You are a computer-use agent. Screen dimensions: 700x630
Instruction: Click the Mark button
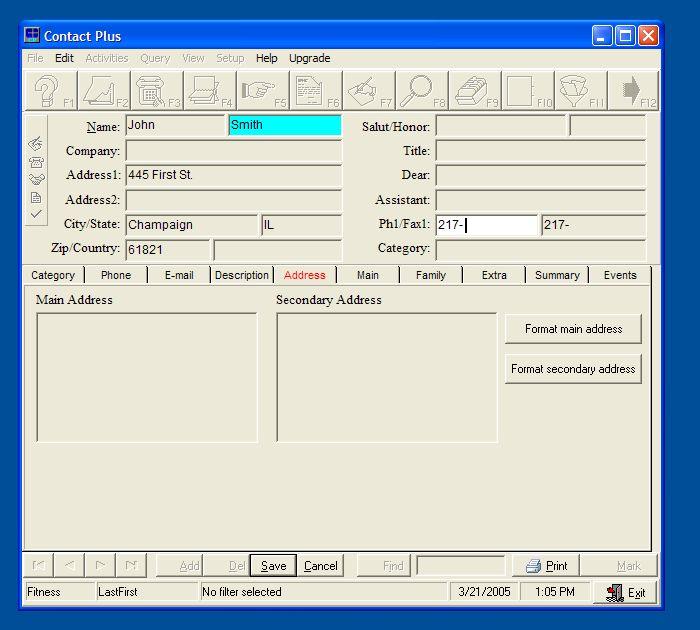619,566
